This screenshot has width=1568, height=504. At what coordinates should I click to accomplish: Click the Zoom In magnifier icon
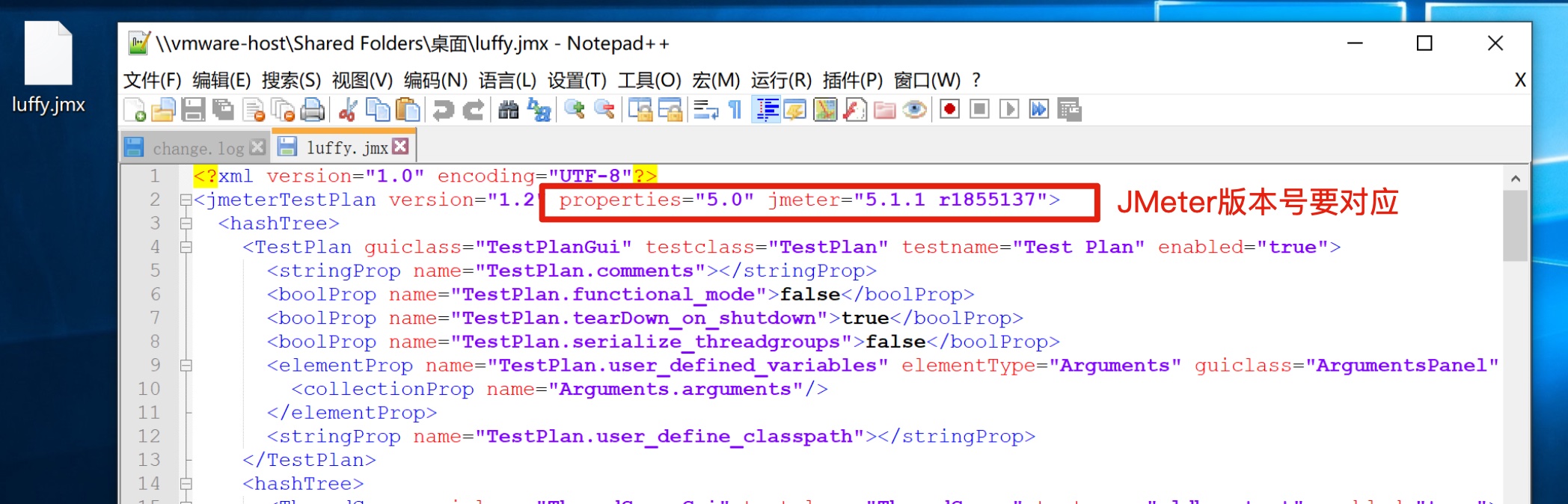click(x=574, y=110)
